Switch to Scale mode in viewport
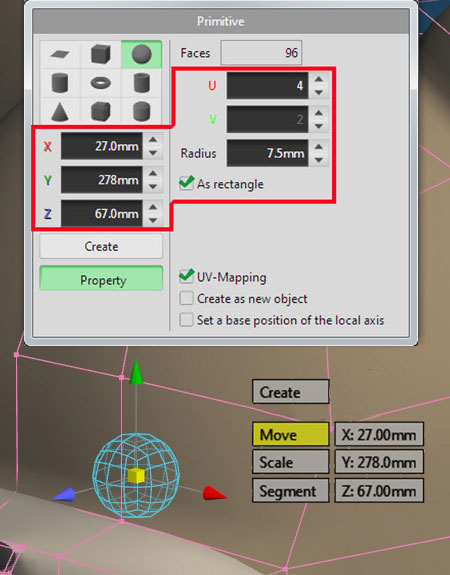The width and height of the screenshot is (450, 575). [290, 462]
